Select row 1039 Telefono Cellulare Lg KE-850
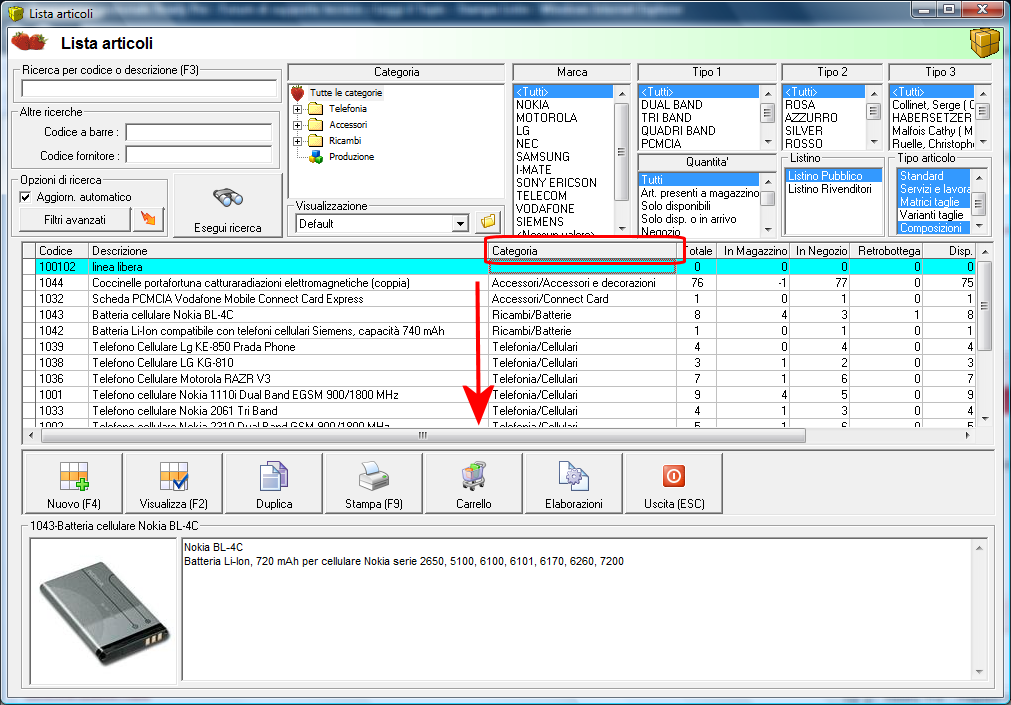 coord(498,347)
